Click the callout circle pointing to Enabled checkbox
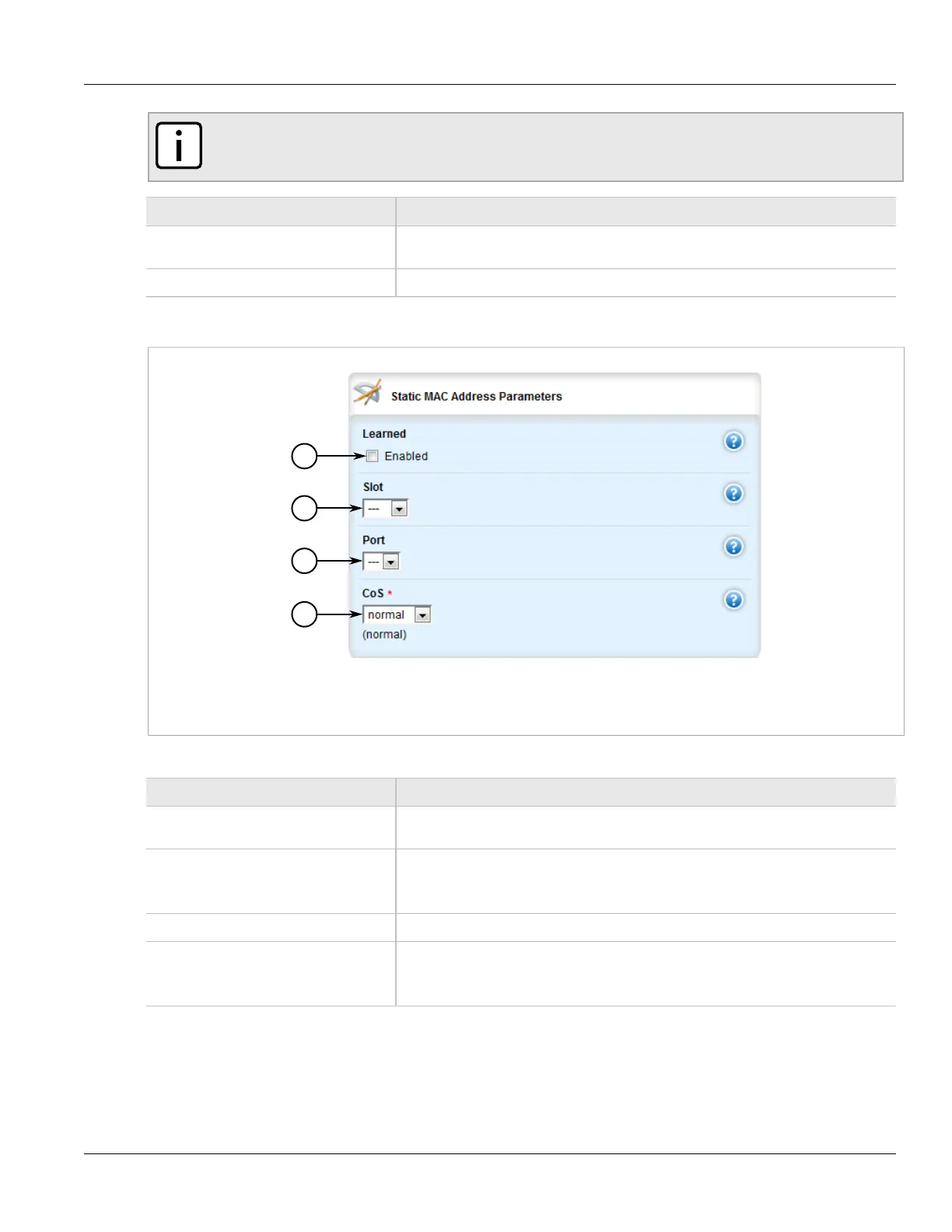 (x=304, y=457)
